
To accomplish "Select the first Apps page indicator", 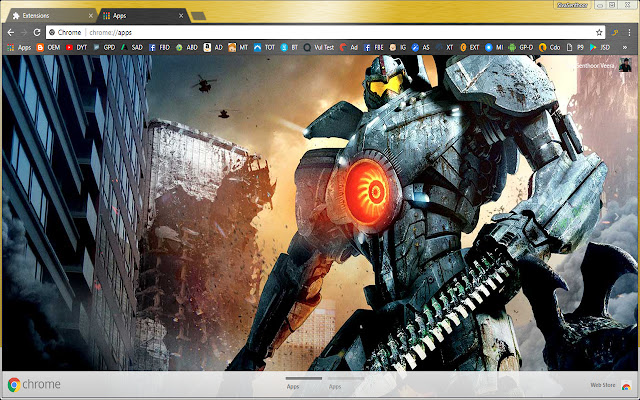I will tap(304, 382).
